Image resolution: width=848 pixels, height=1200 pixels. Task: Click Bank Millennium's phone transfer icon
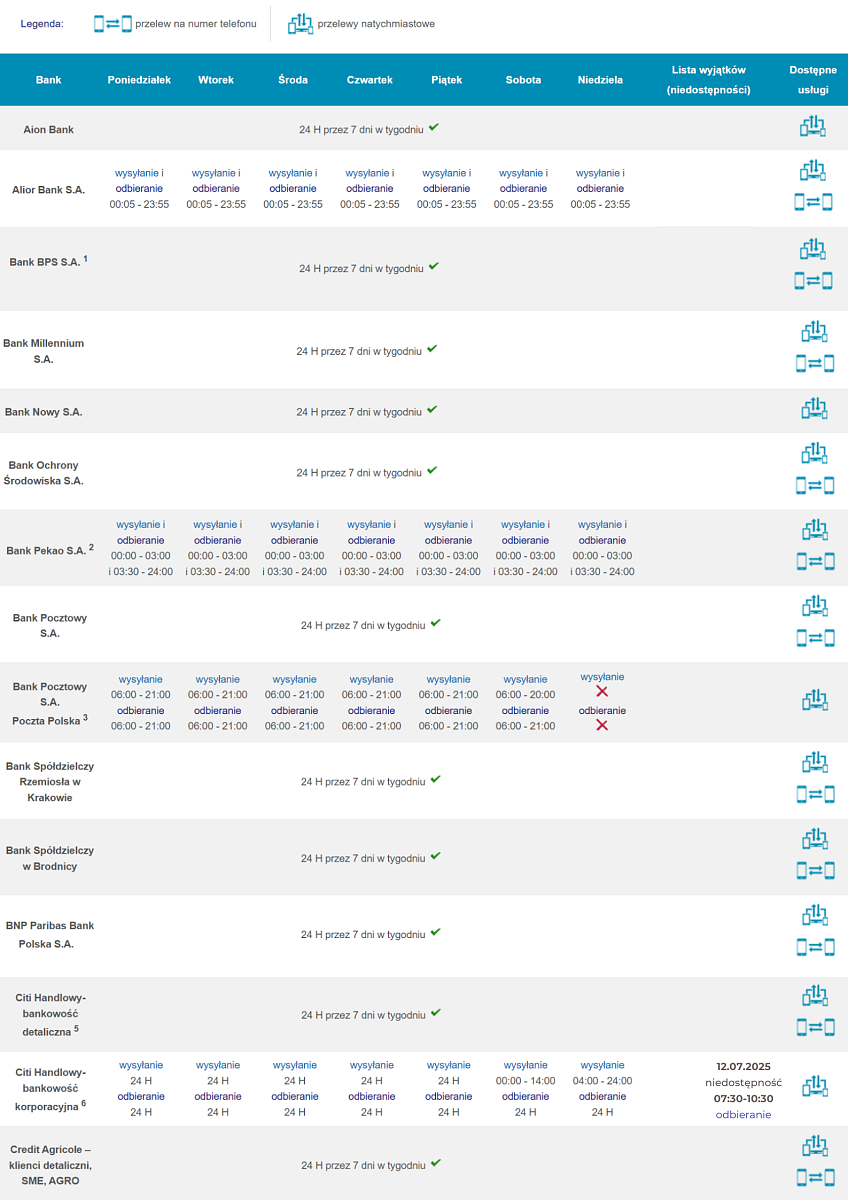[814, 363]
